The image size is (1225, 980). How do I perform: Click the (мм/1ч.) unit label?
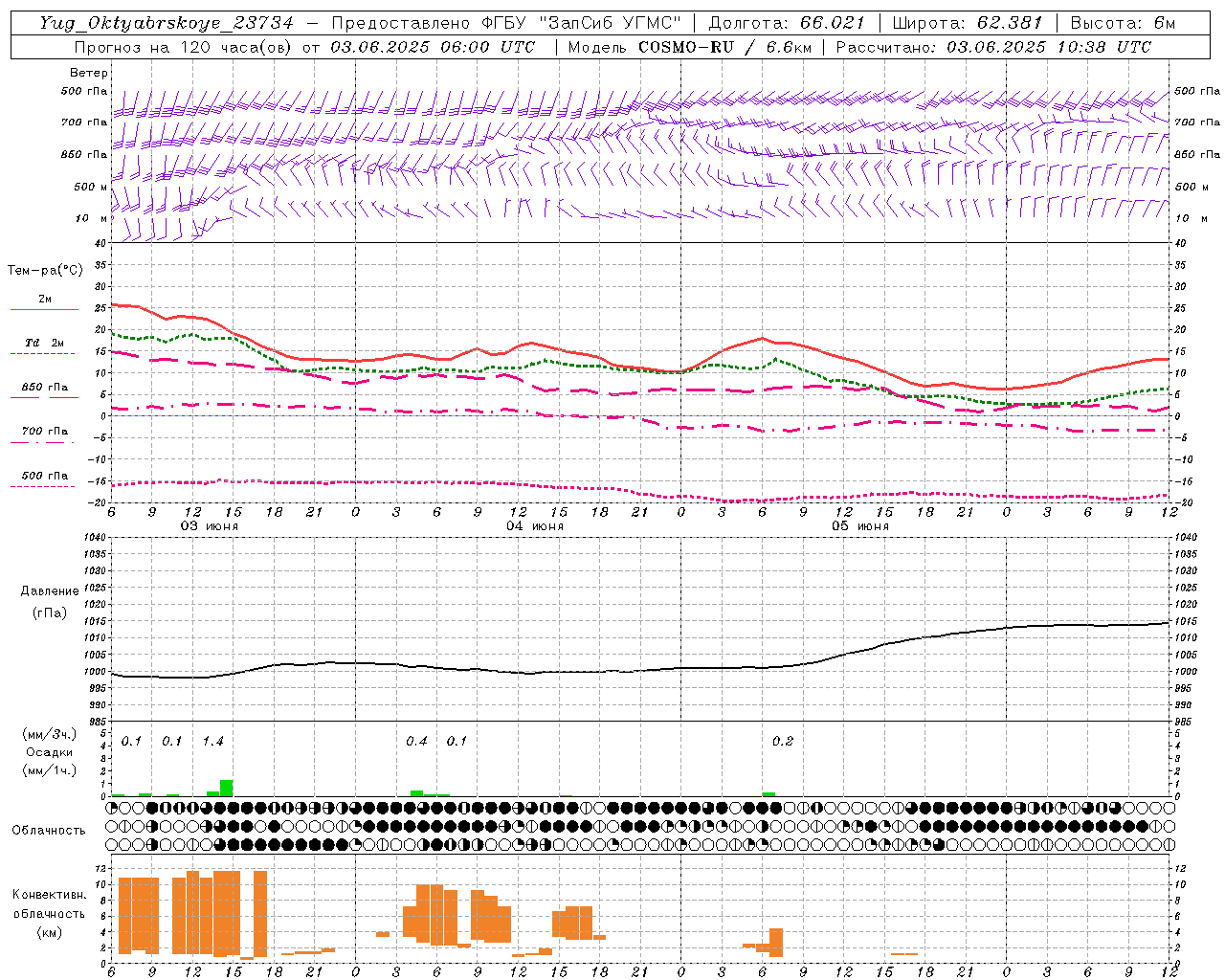[x=50, y=770]
